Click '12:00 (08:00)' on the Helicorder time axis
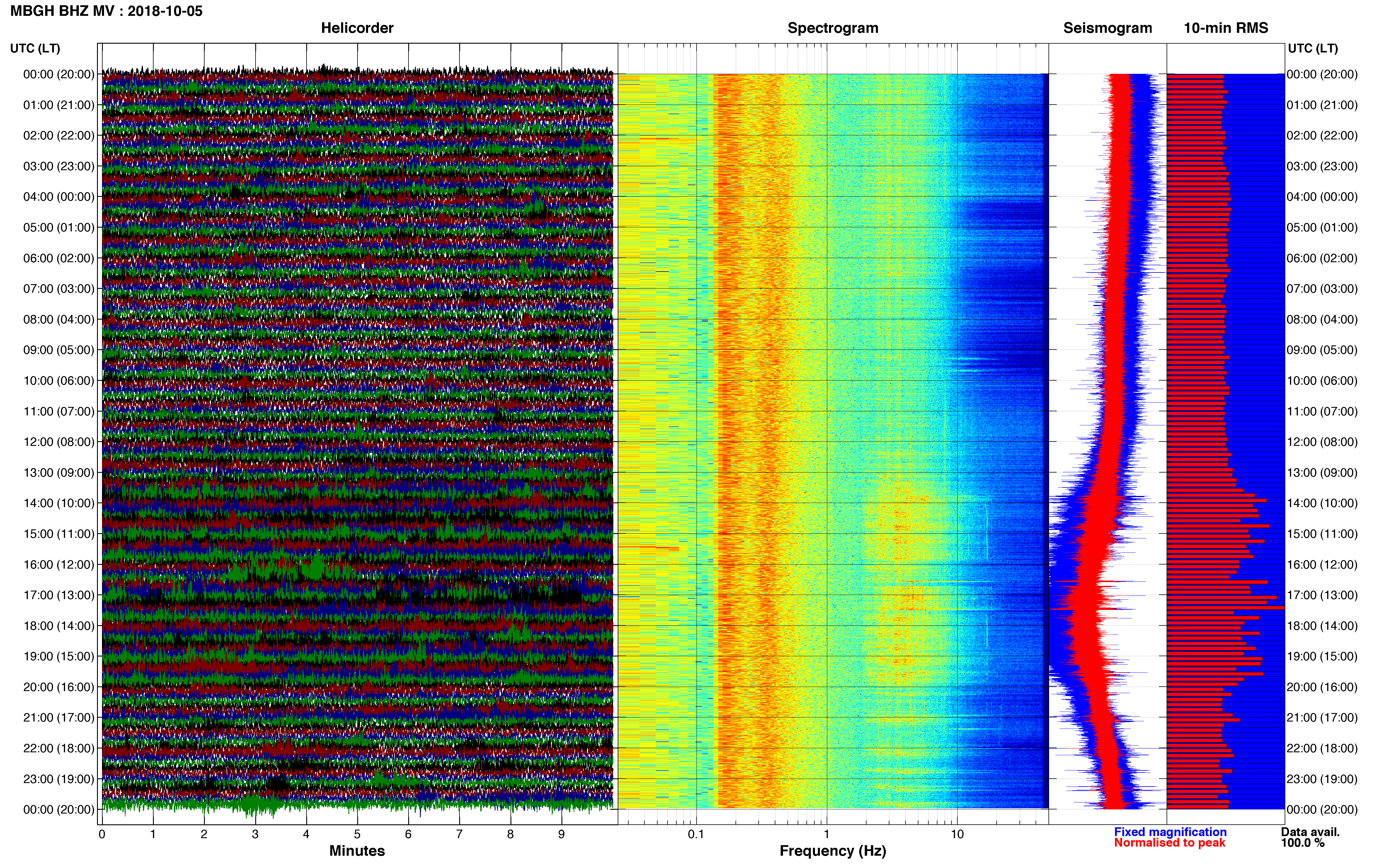The width and height of the screenshot is (1389, 868). tap(59, 442)
